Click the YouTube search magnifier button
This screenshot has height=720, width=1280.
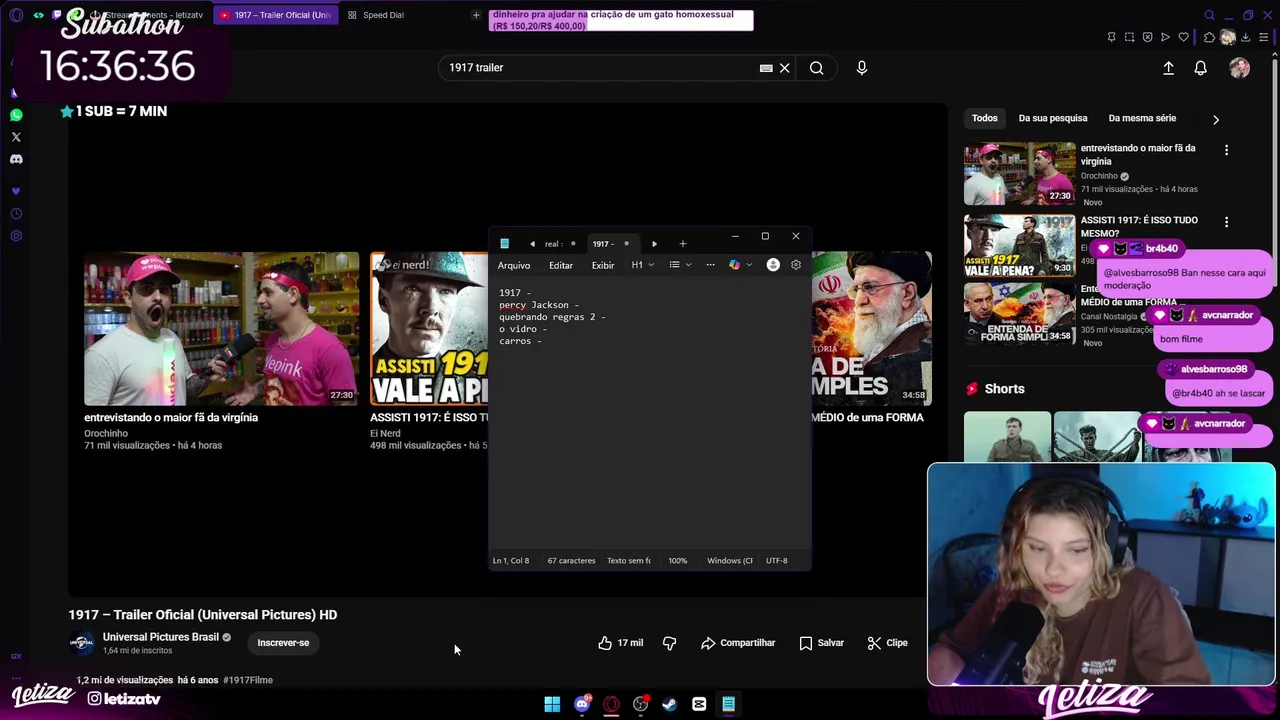point(817,68)
